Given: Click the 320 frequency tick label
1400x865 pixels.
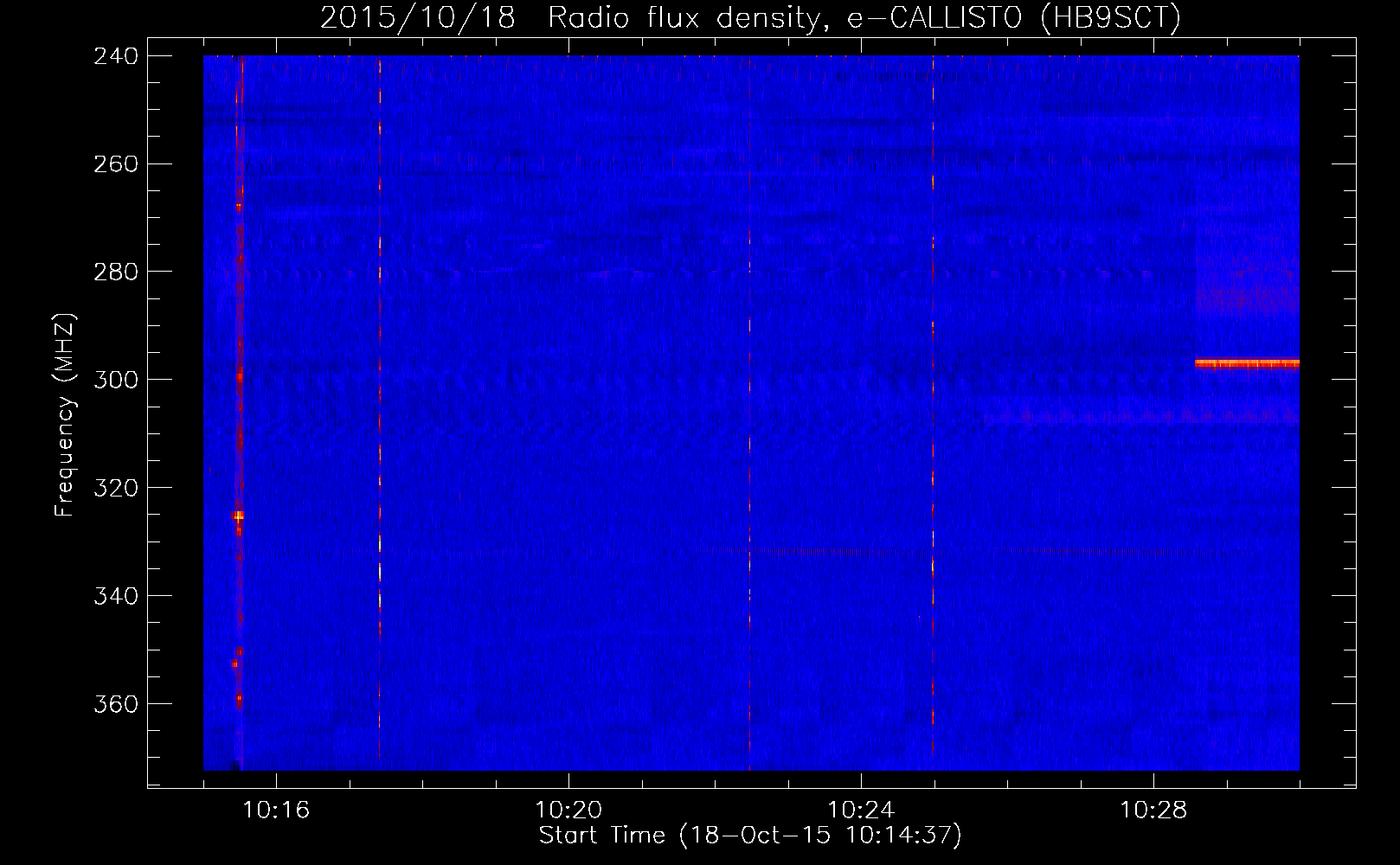Looking at the screenshot, I should (115, 488).
